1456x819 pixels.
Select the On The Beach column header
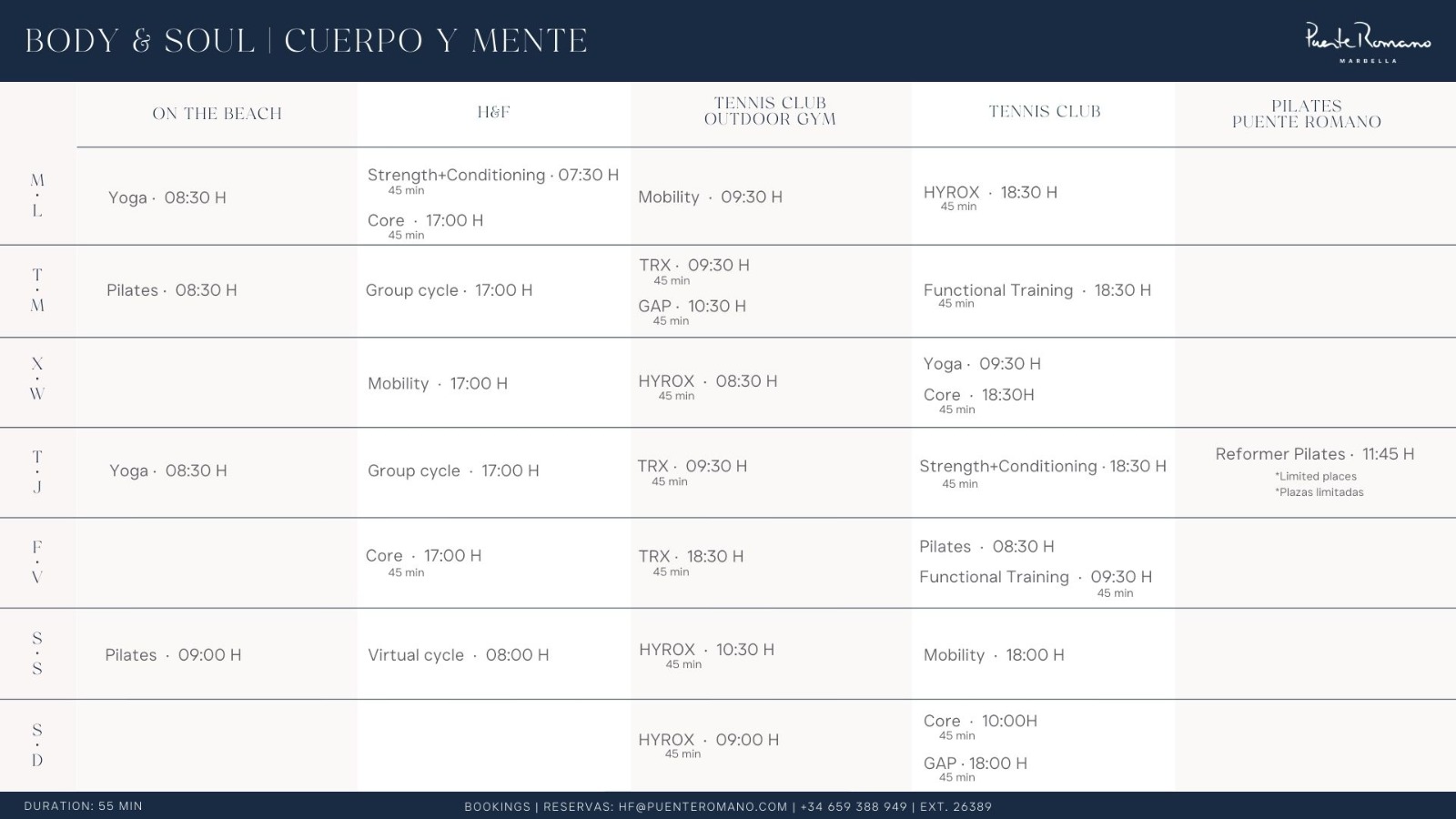[x=217, y=114]
